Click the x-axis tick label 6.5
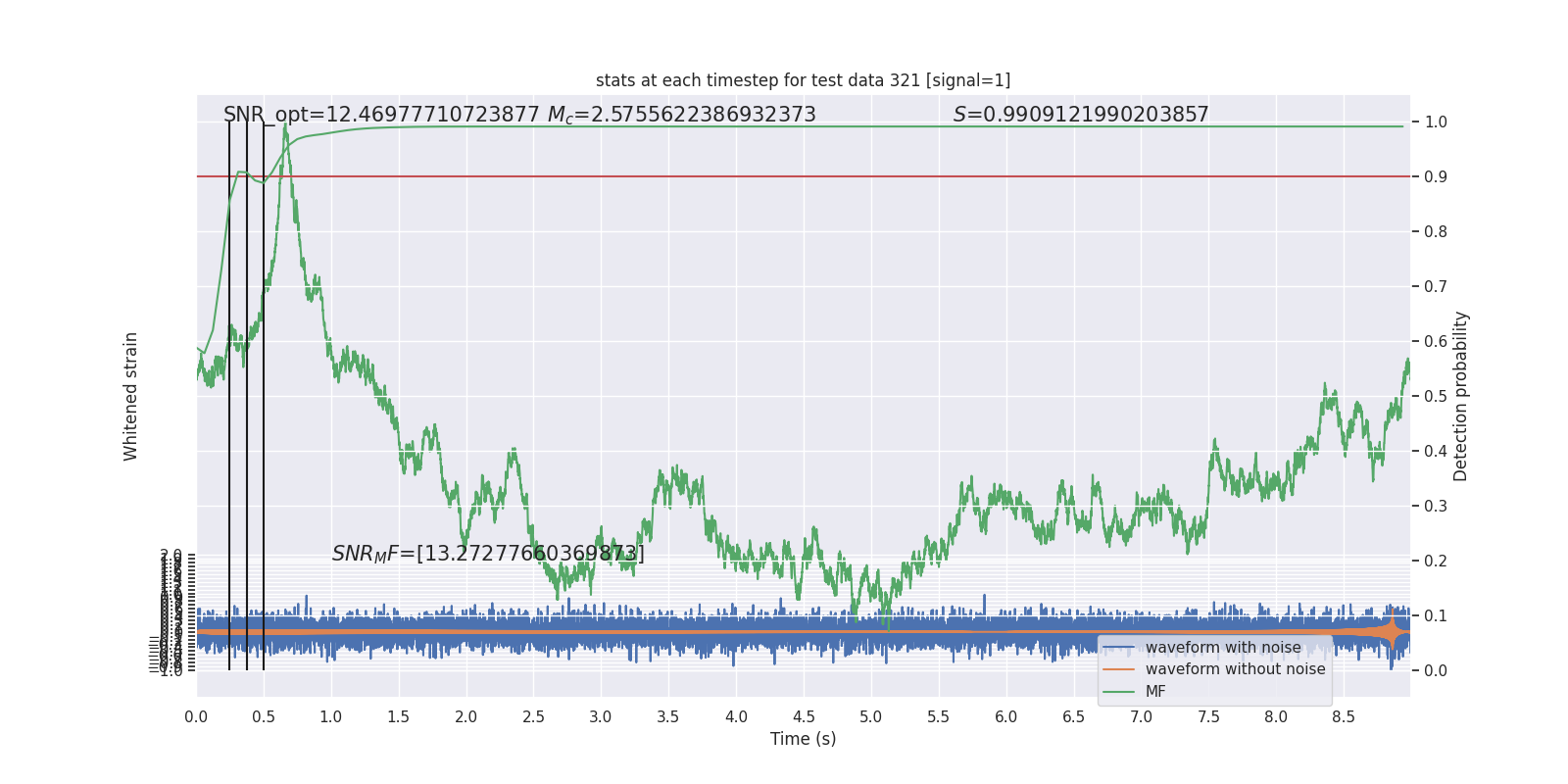The image size is (1568, 784). pos(1074,716)
